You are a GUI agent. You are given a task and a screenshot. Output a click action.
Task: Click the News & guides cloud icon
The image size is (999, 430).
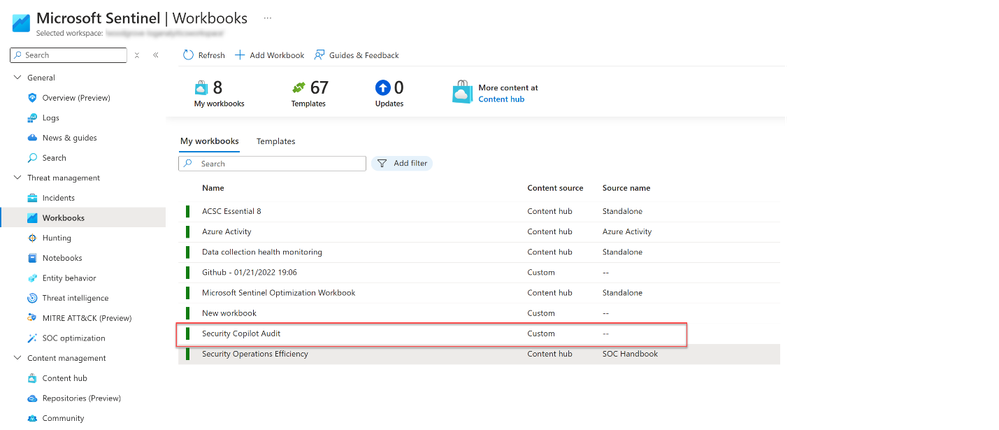pyautogui.click(x=32, y=138)
